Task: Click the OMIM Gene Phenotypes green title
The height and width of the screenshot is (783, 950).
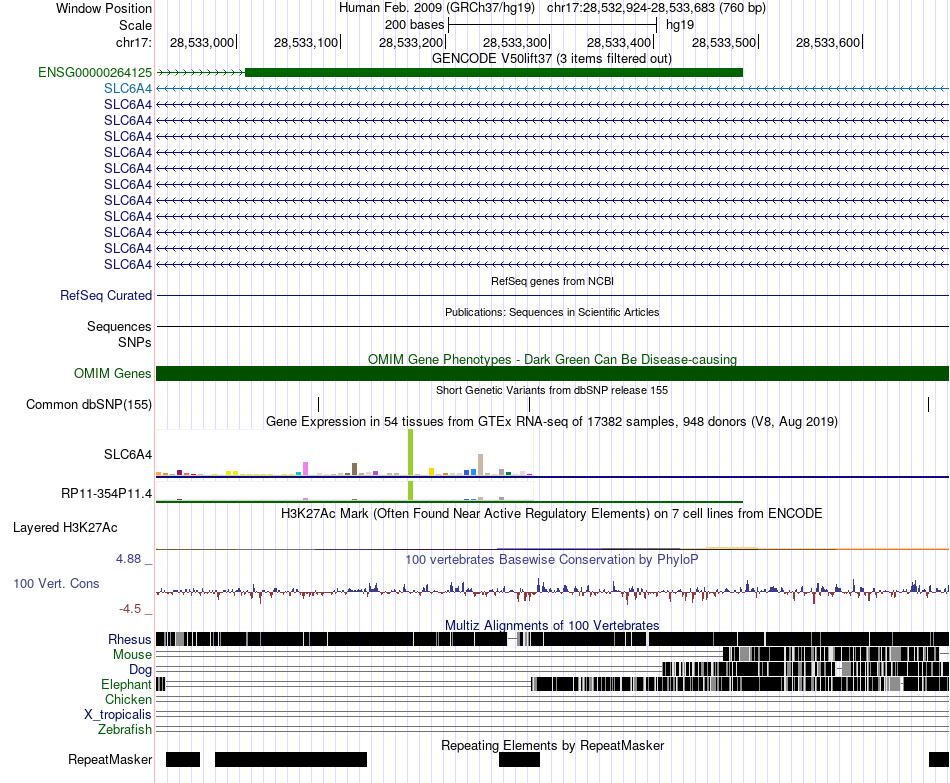Action: (x=552, y=359)
